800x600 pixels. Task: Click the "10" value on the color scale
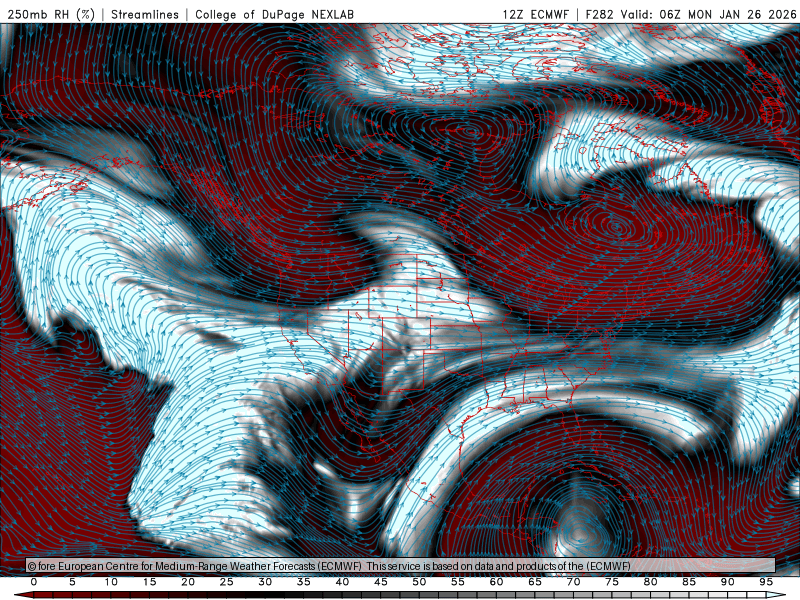111,582
